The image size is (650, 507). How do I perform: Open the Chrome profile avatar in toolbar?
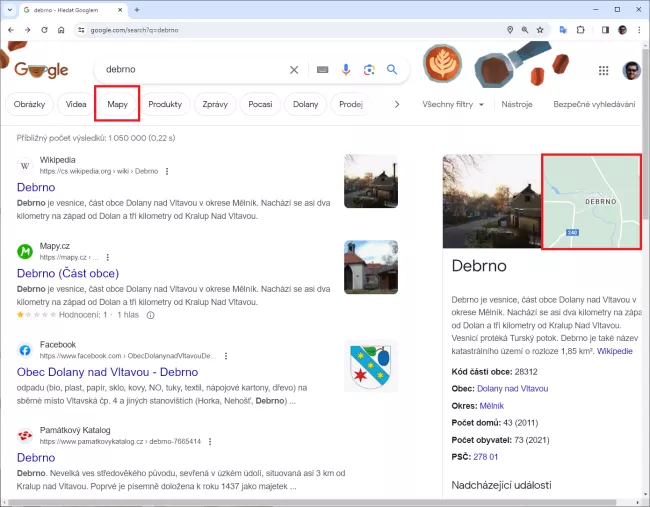[622, 30]
